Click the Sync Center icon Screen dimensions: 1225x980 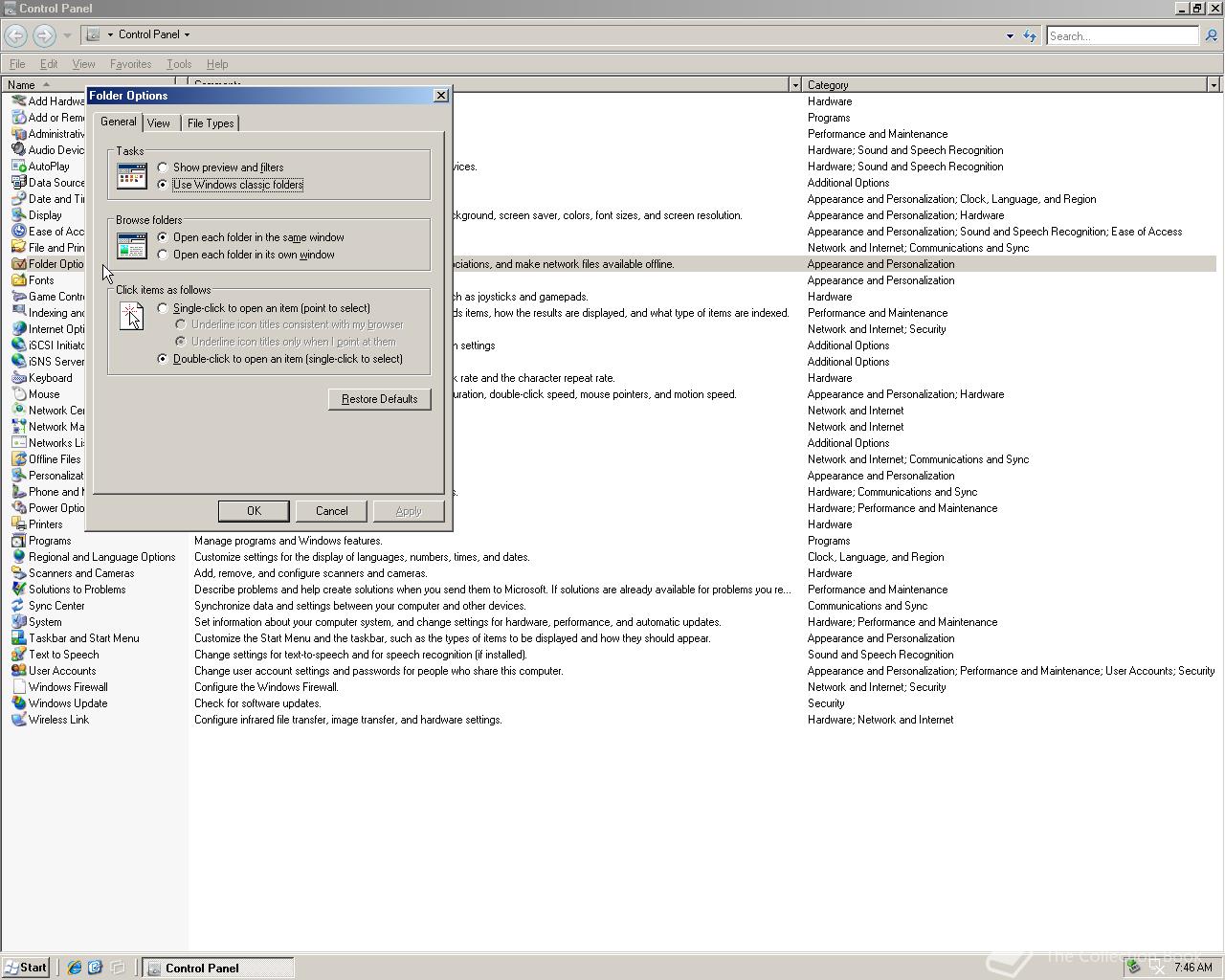tap(18, 606)
